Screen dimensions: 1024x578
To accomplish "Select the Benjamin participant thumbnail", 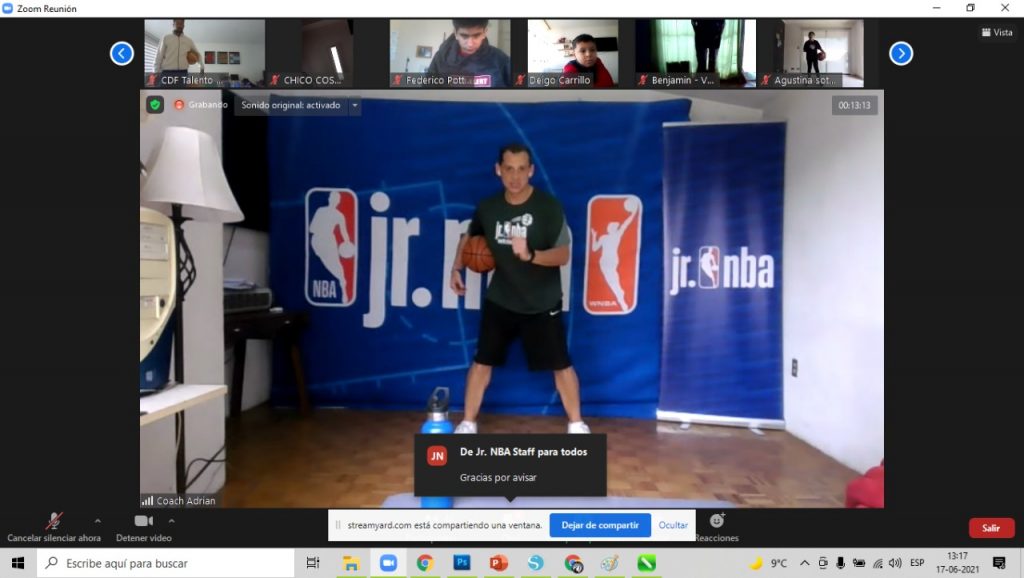I will [696, 54].
